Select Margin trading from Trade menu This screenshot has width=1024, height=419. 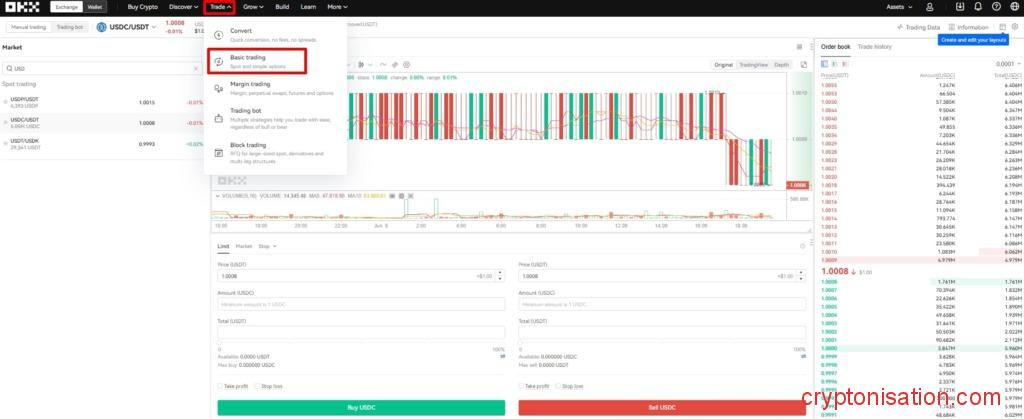click(250, 85)
